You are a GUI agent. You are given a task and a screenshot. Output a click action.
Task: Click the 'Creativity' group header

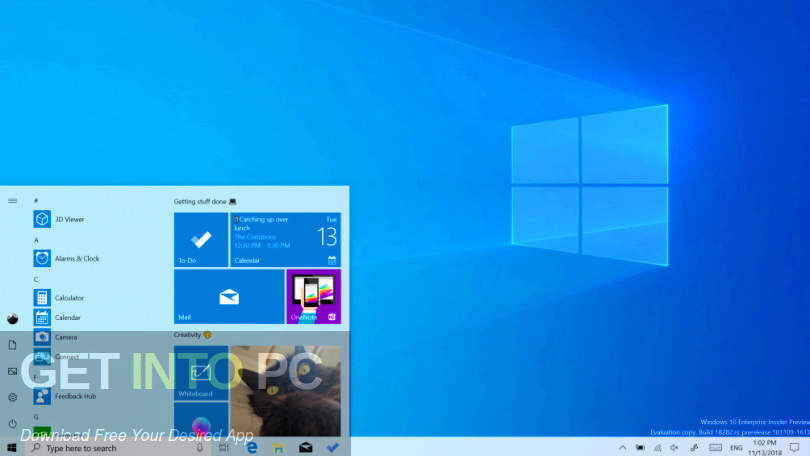pos(192,335)
